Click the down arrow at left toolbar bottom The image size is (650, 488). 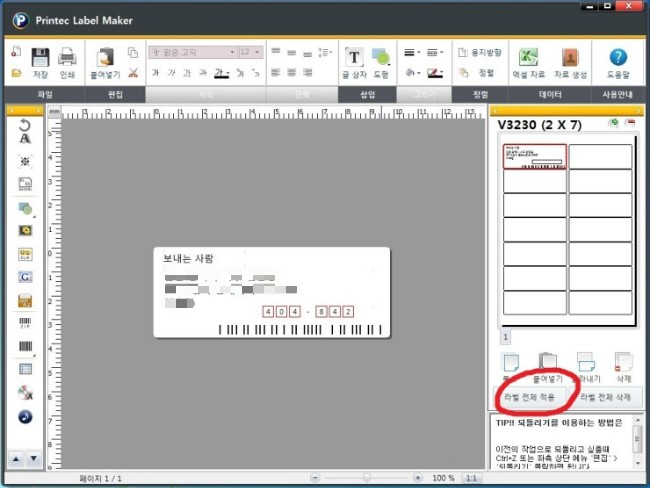click(x=34, y=459)
